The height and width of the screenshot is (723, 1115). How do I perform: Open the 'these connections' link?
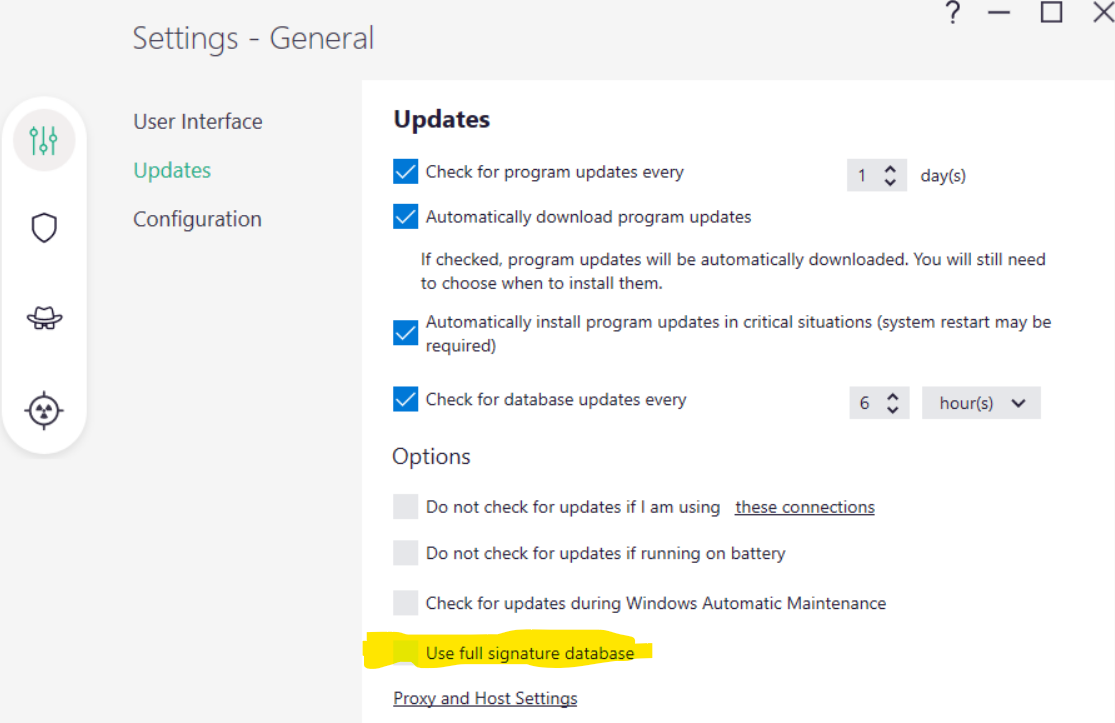pos(804,507)
